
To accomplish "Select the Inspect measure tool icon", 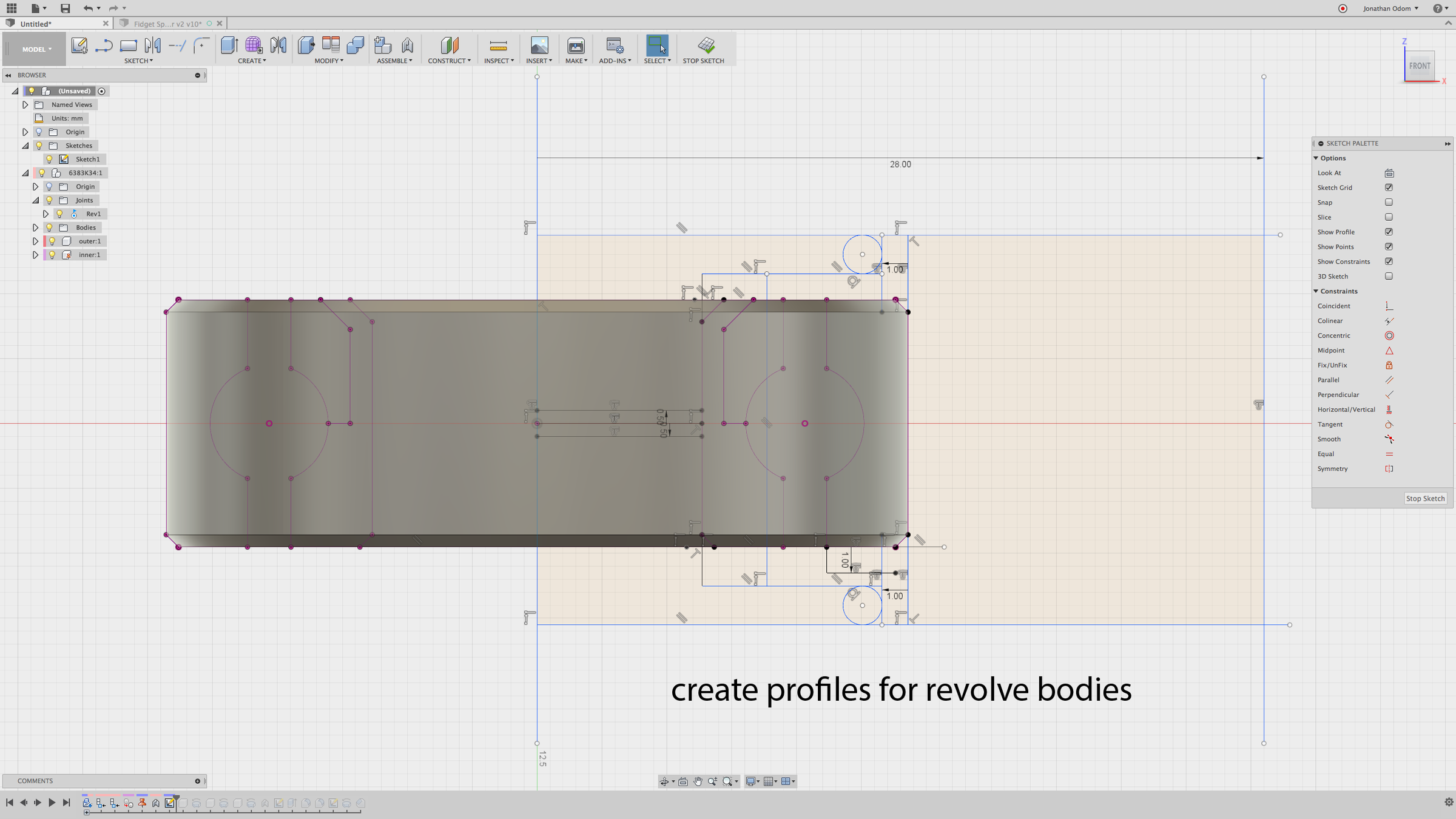I will 497,45.
